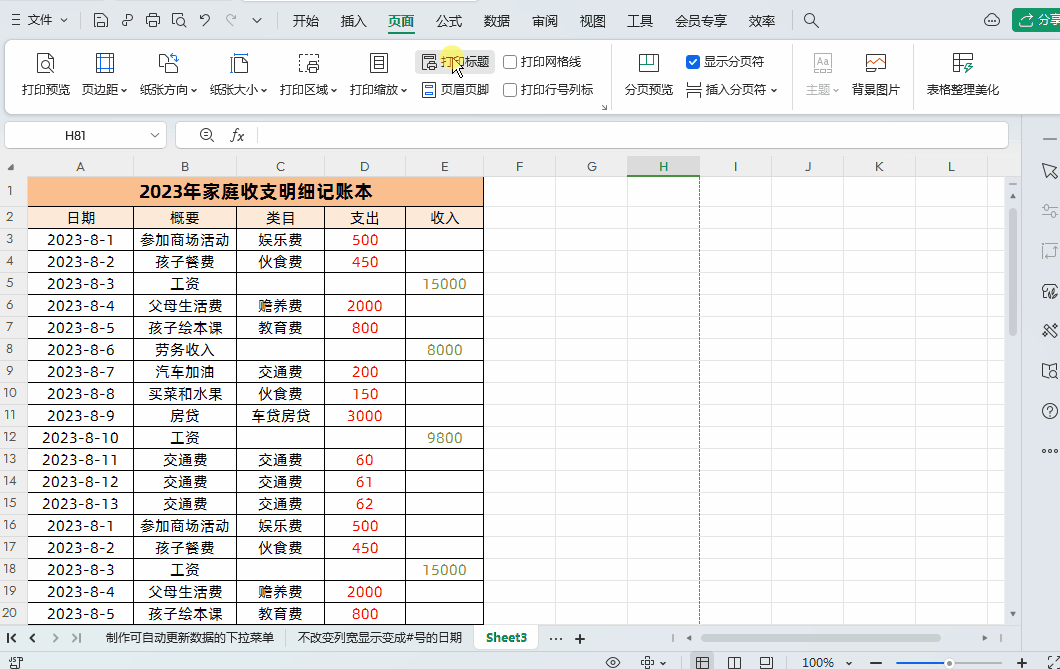The height and width of the screenshot is (669, 1060).
Task: Open the 文件 file menu
Action: click(40, 20)
